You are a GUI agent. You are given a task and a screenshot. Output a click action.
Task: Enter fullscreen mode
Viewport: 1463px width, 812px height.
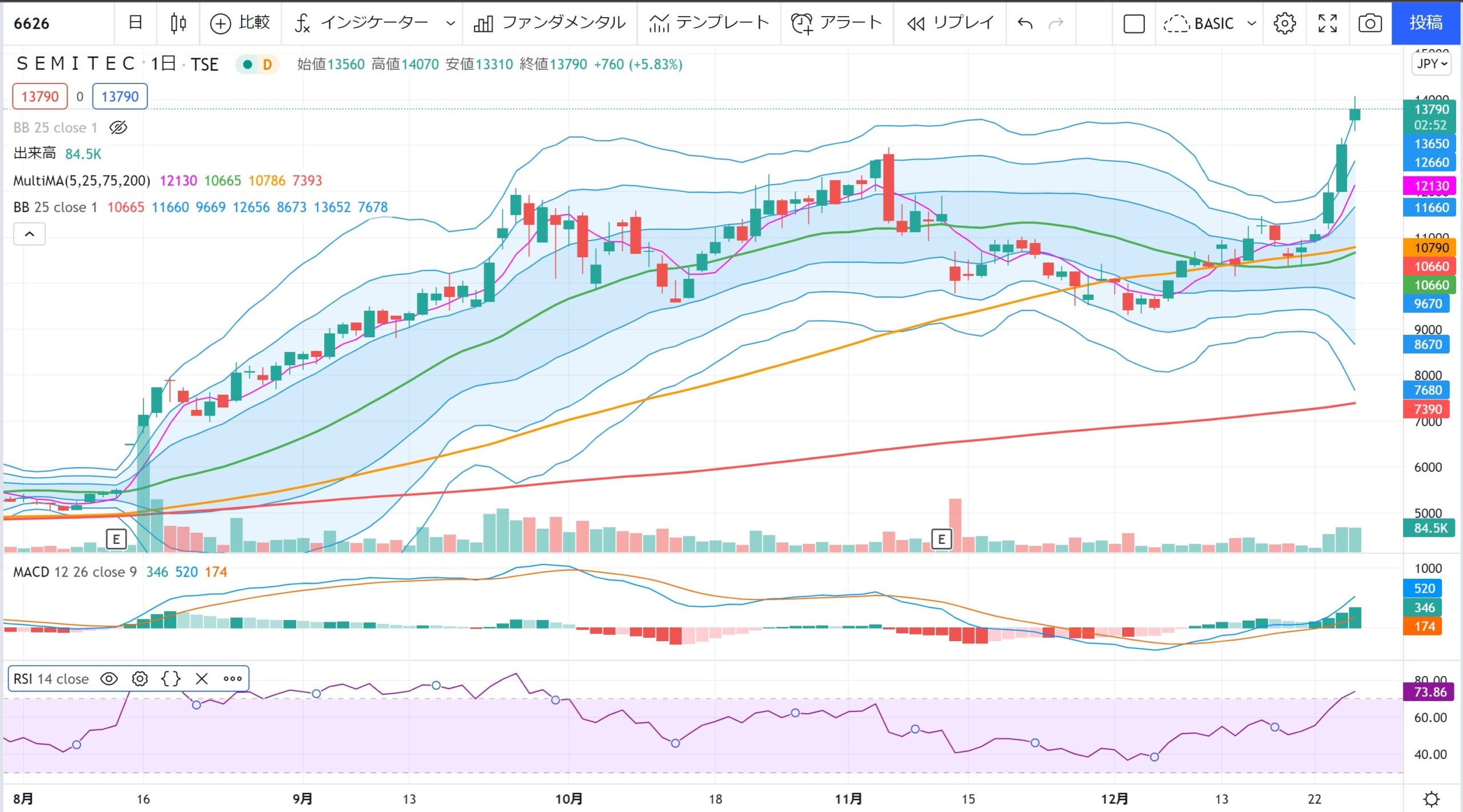click(1328, 23)
